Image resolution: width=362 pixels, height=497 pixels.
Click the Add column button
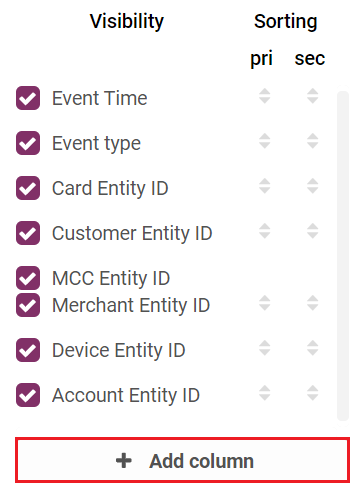[x=182, y=460]
